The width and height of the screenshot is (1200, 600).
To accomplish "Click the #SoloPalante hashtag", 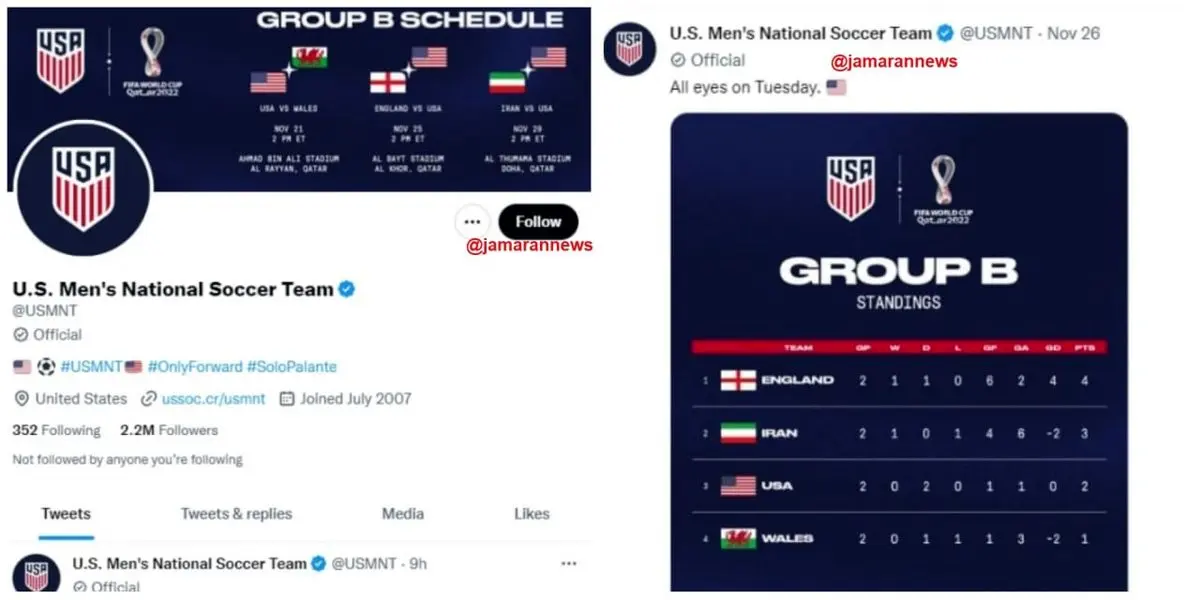I will [291, 367].
